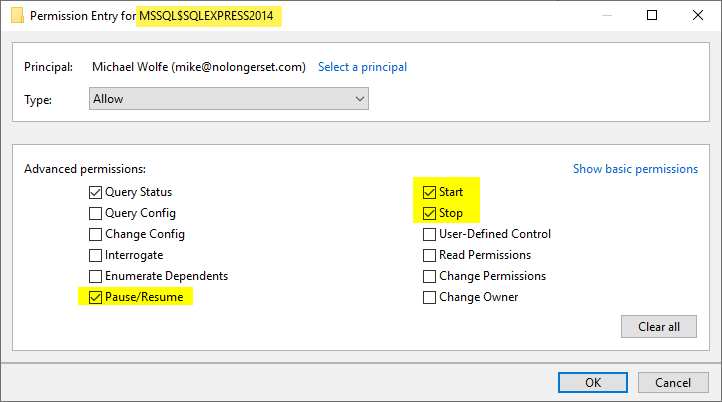722x402 pixels.
Task: Click the Clear all button
Action: (658, 326)
